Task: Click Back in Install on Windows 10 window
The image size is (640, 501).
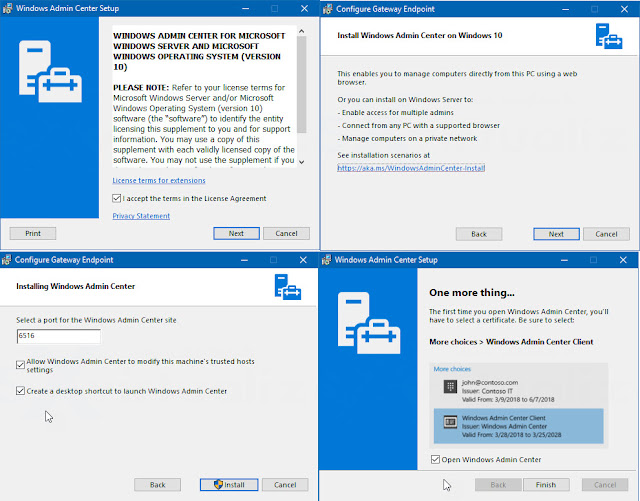Action: [x=479, y=234]
